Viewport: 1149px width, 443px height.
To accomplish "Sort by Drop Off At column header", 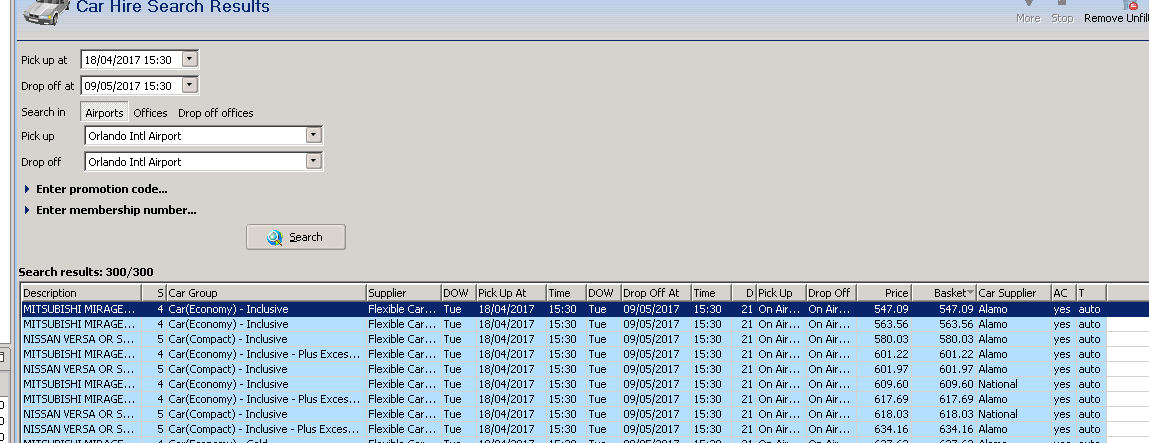I will 656,293.
